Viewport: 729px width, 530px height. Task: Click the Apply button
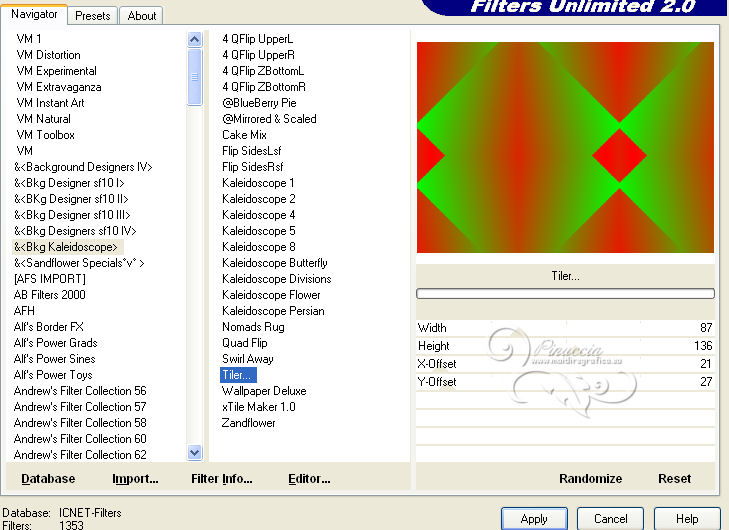point(534,519)
